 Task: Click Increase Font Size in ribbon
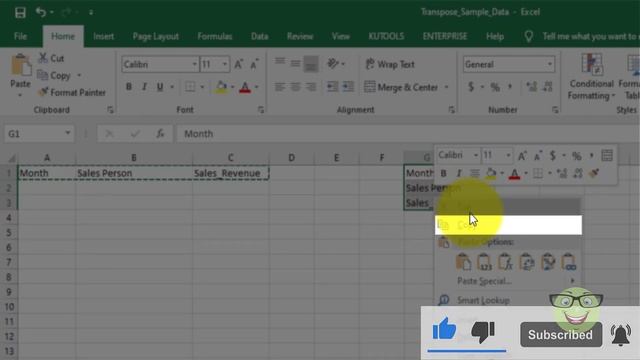pyautogui.click(x=238, y=64)
